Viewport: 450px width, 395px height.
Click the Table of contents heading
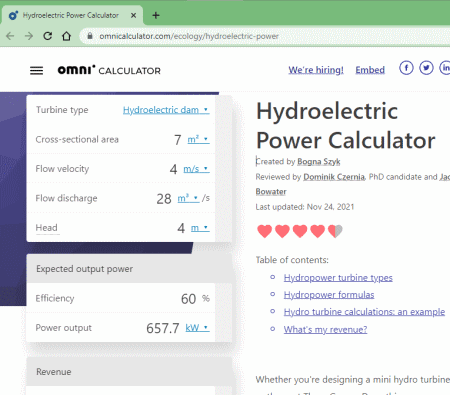point(292,260)
